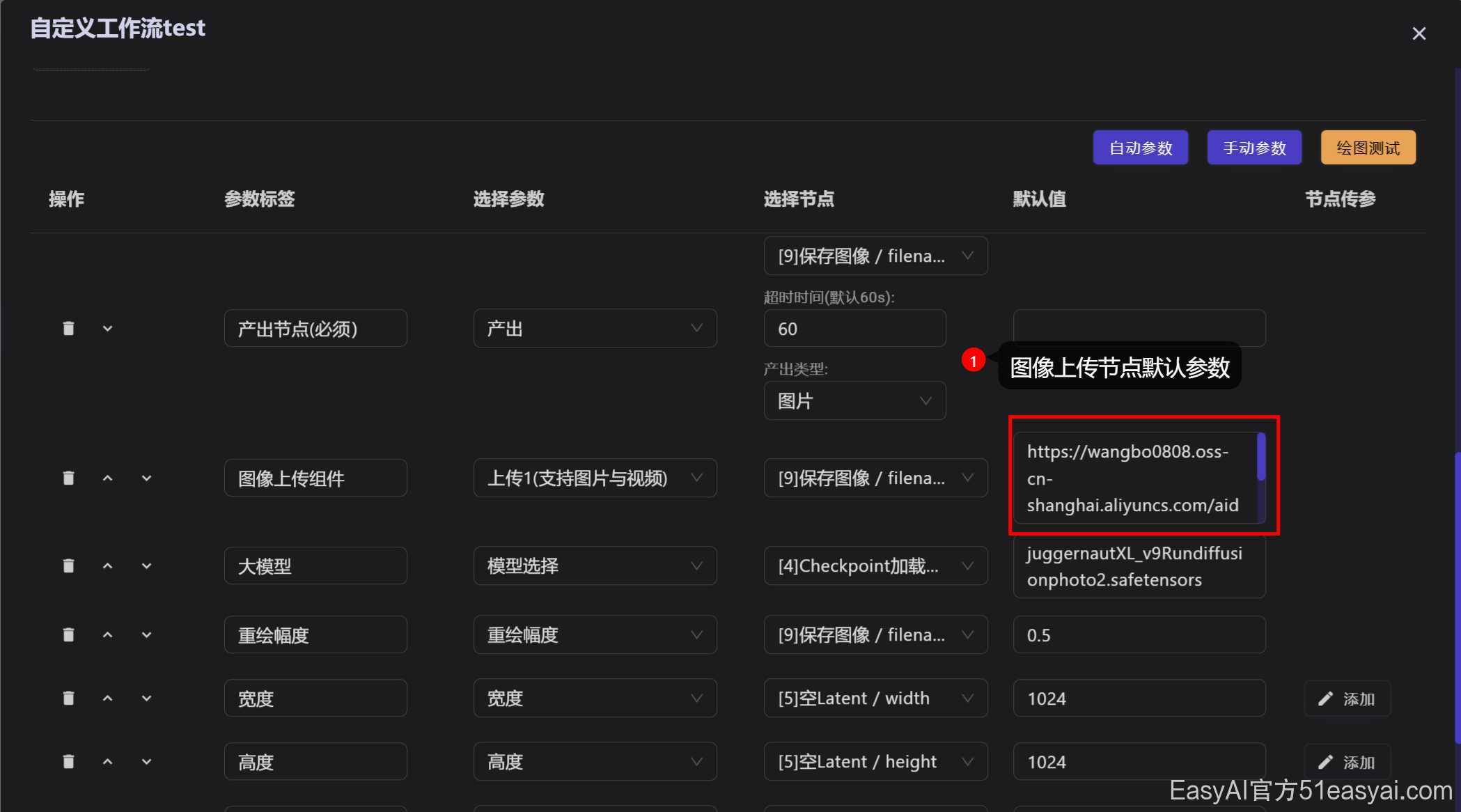
Task: Move 重绘幅度 row up
Action: [107, 634]
